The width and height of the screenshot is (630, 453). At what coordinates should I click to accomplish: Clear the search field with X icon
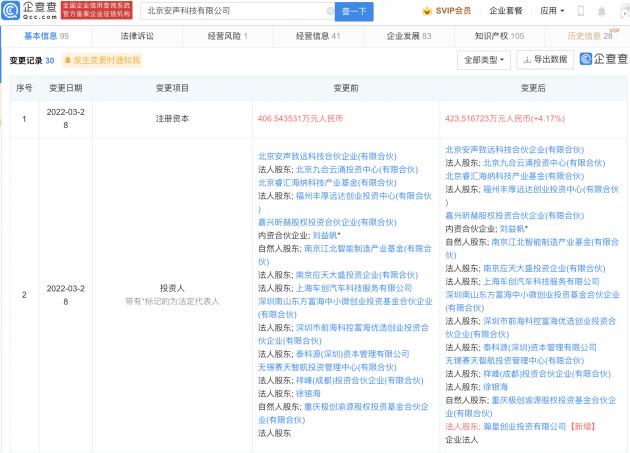pyautogui.click(x=330, y=11)
